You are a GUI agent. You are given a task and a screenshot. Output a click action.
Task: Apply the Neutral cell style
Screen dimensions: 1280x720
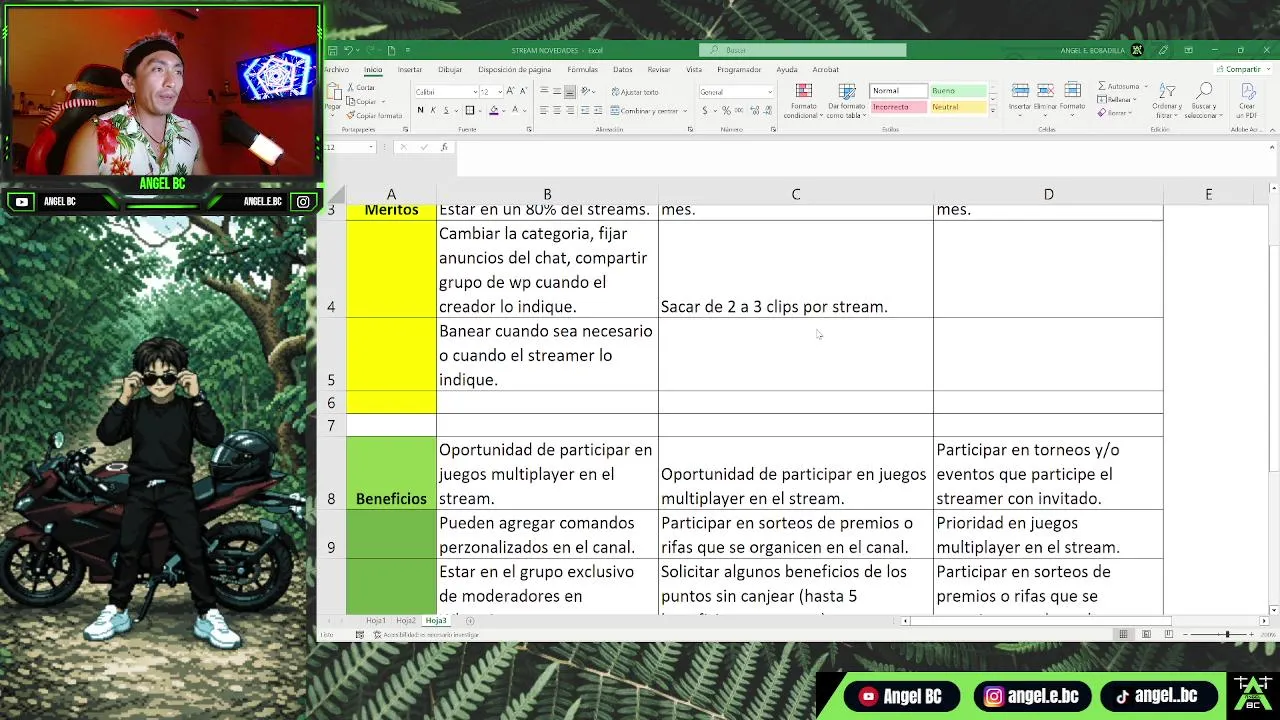tap(958, 106)
